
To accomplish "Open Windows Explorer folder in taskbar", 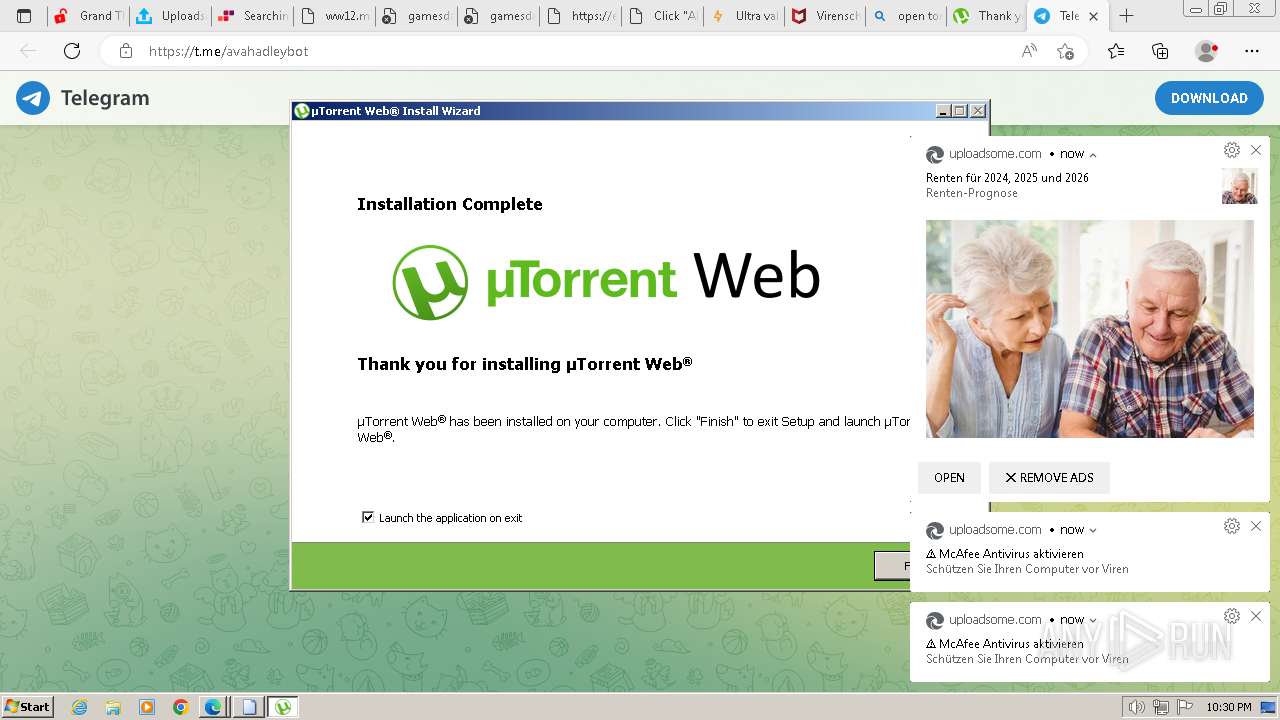I will pos(113,707).
